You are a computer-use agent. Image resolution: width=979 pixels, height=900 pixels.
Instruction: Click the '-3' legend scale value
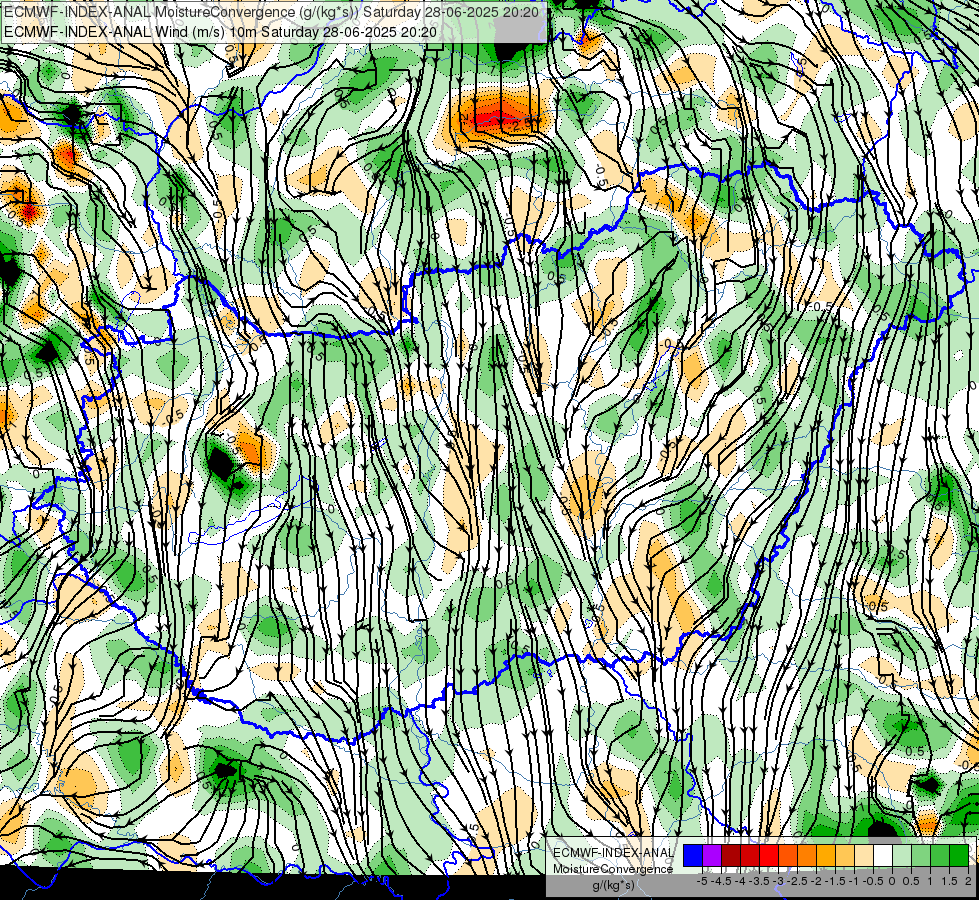pos(778,881)
